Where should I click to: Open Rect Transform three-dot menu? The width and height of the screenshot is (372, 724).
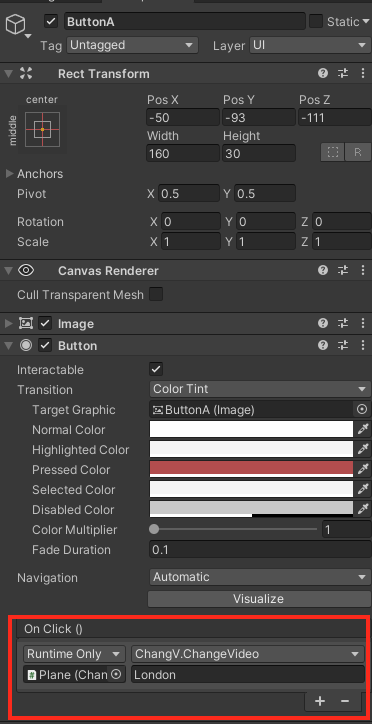tap(363, 73)
